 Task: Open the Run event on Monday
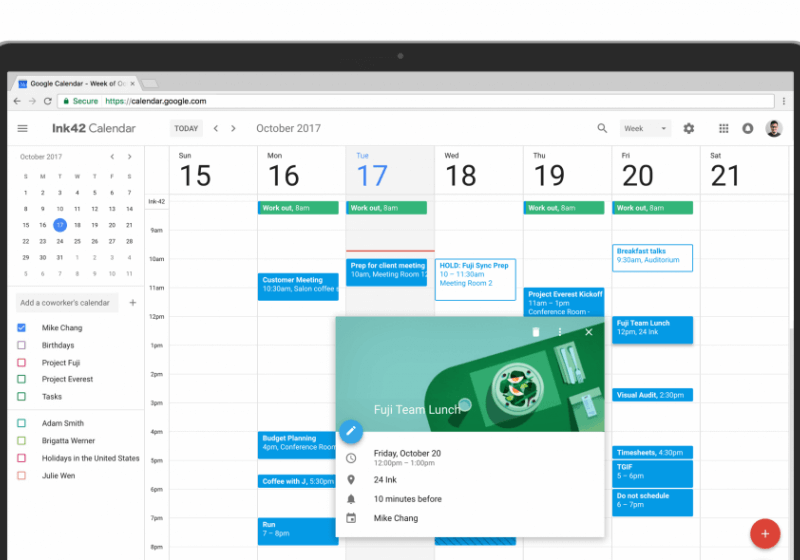coord(297,531)
